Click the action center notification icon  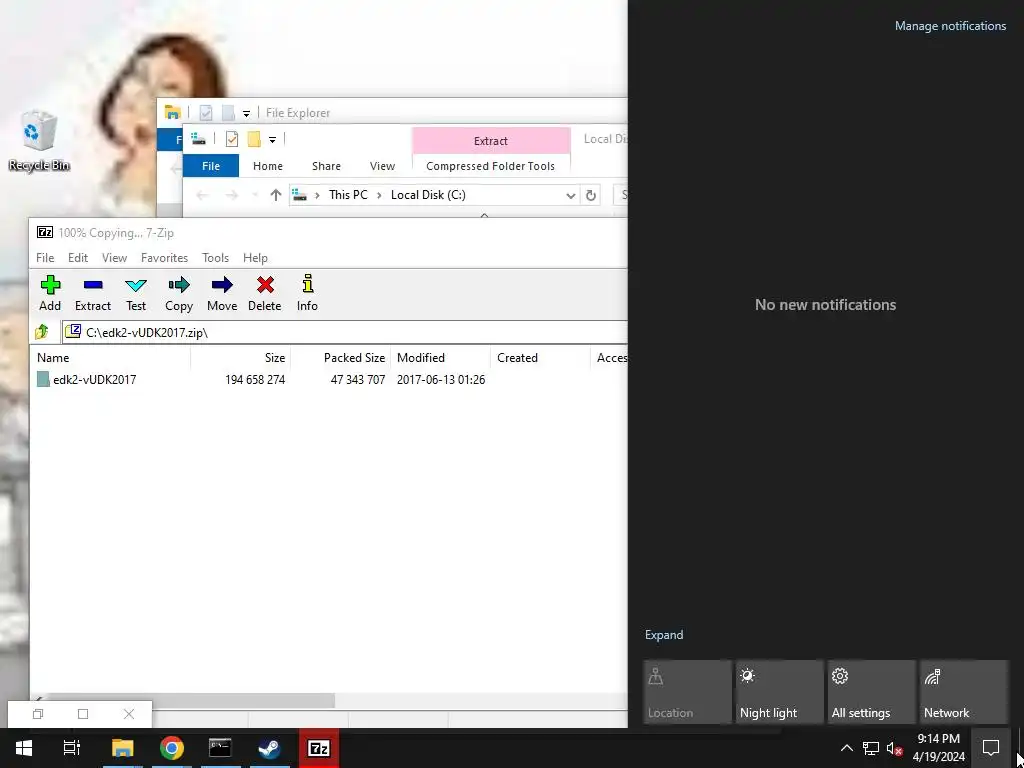coord(991,748)
